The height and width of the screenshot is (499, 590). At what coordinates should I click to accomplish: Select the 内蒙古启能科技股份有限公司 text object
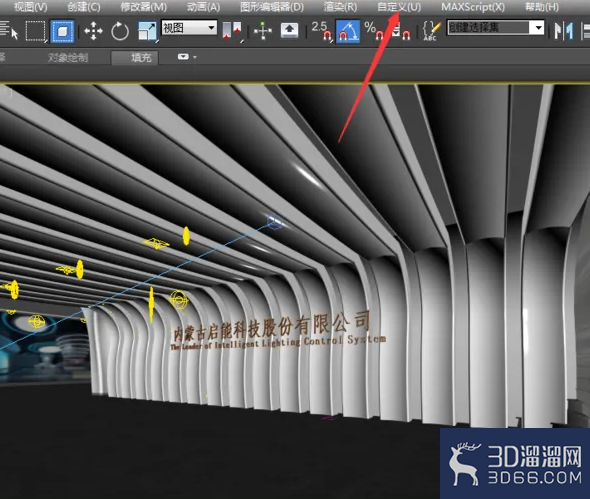tap(271, 327)
